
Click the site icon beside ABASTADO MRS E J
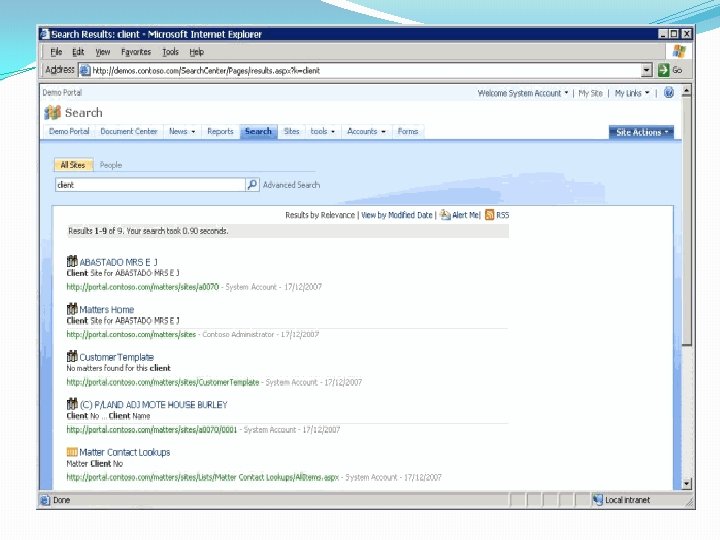[72, 261]
